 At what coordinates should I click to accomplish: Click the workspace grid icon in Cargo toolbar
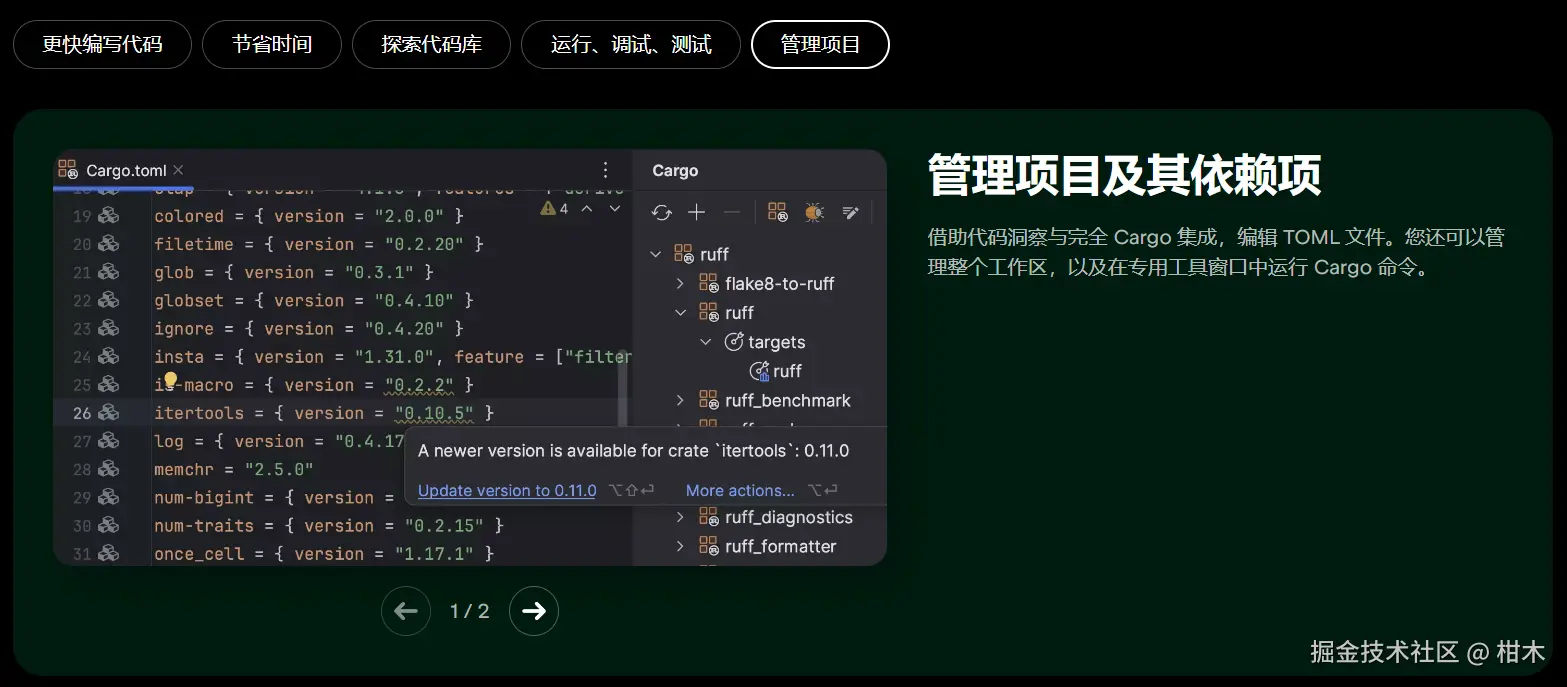pyautogui.click(x=778, y=212)
